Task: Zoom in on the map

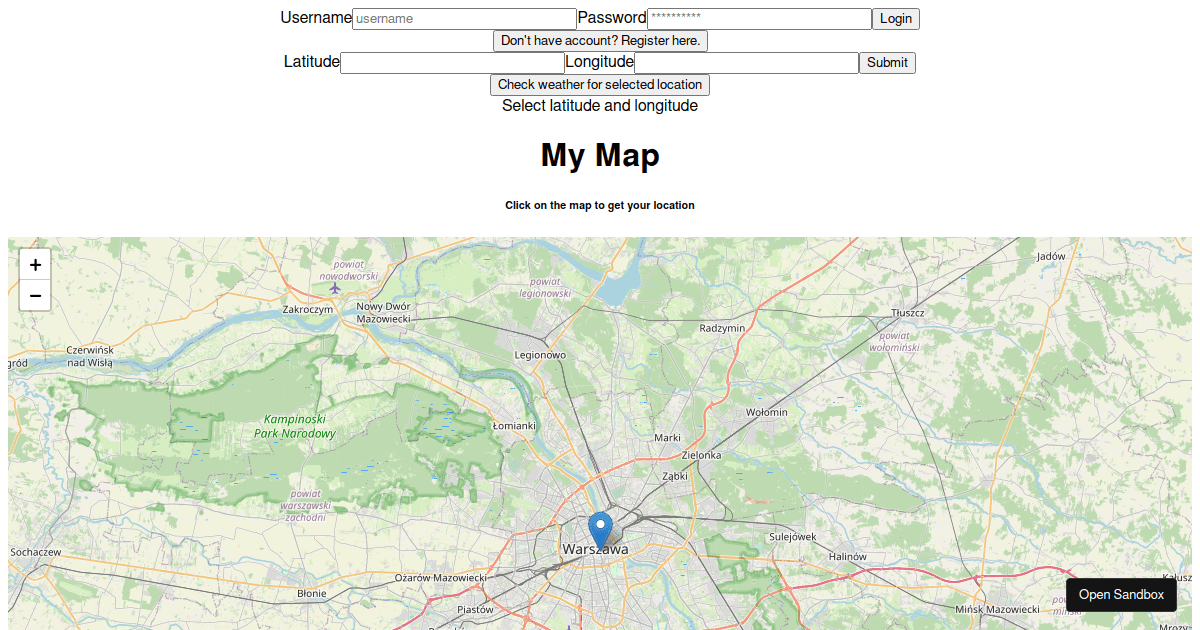Action: click(35, 265)
